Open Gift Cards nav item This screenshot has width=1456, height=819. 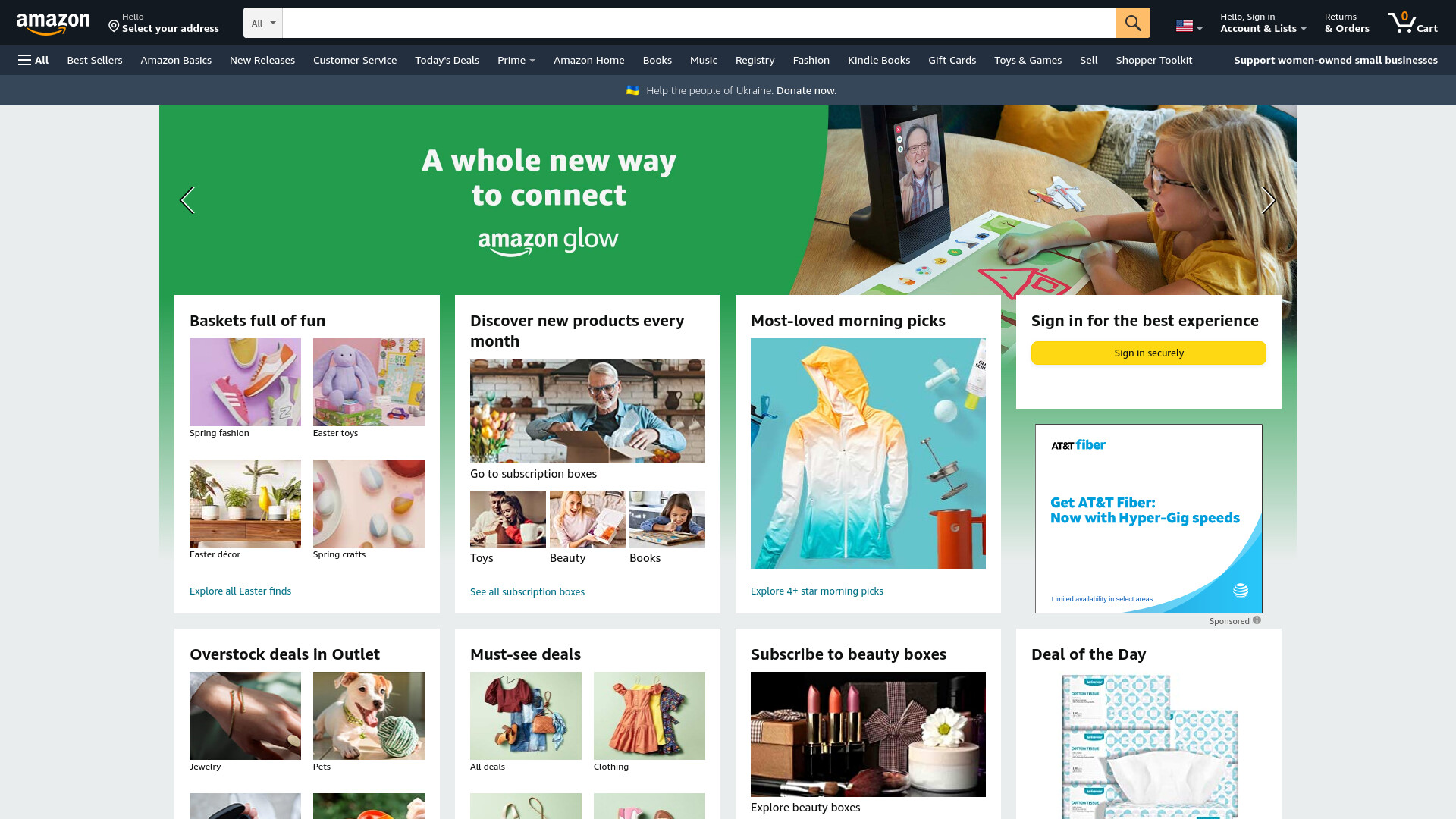tap(952, 60)
